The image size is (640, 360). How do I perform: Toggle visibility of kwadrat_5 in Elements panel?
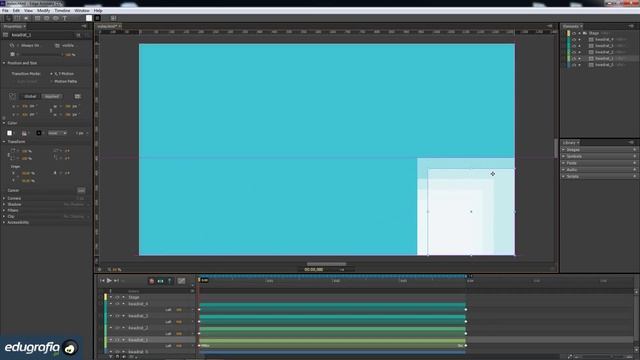(574, 65)
